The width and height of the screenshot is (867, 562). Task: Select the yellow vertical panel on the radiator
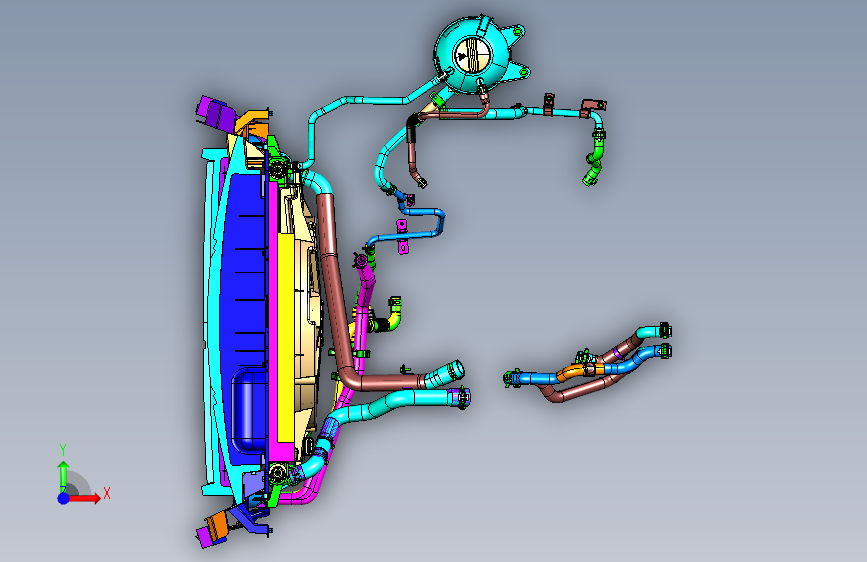pyautogui.click(x=285, y=338)
